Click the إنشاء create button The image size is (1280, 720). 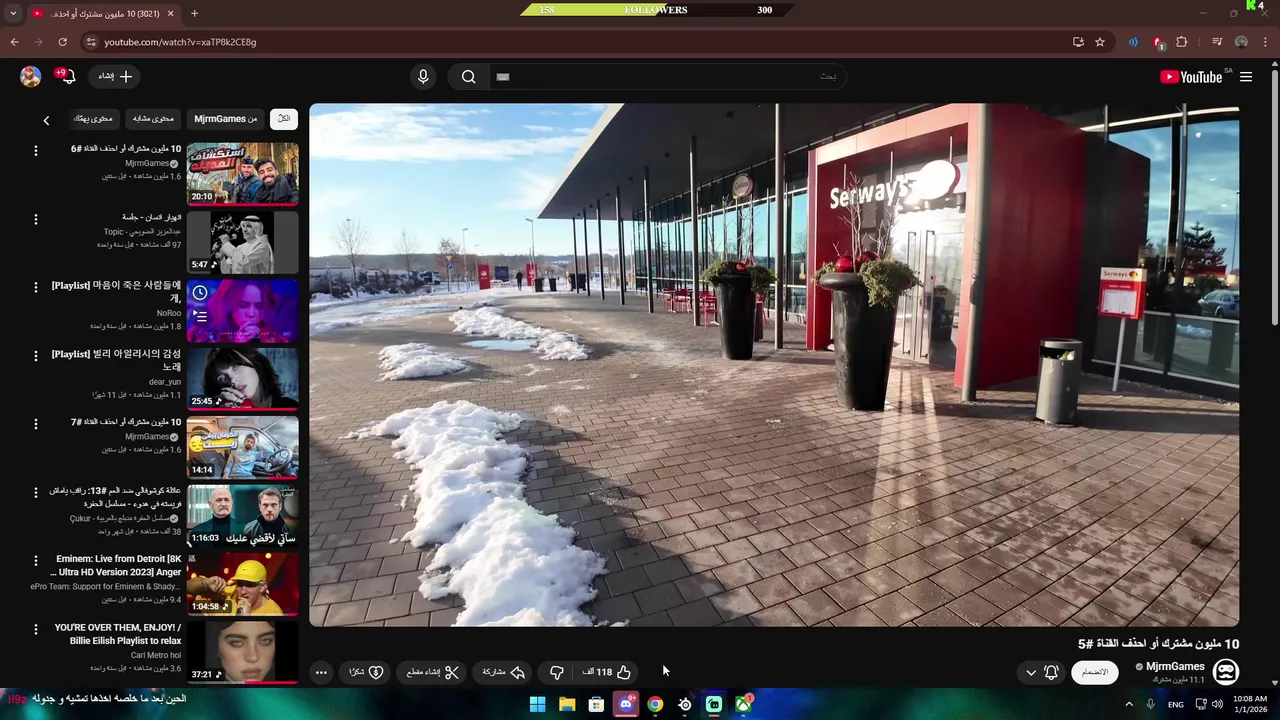pyautogui.click(x=115, y=76)
